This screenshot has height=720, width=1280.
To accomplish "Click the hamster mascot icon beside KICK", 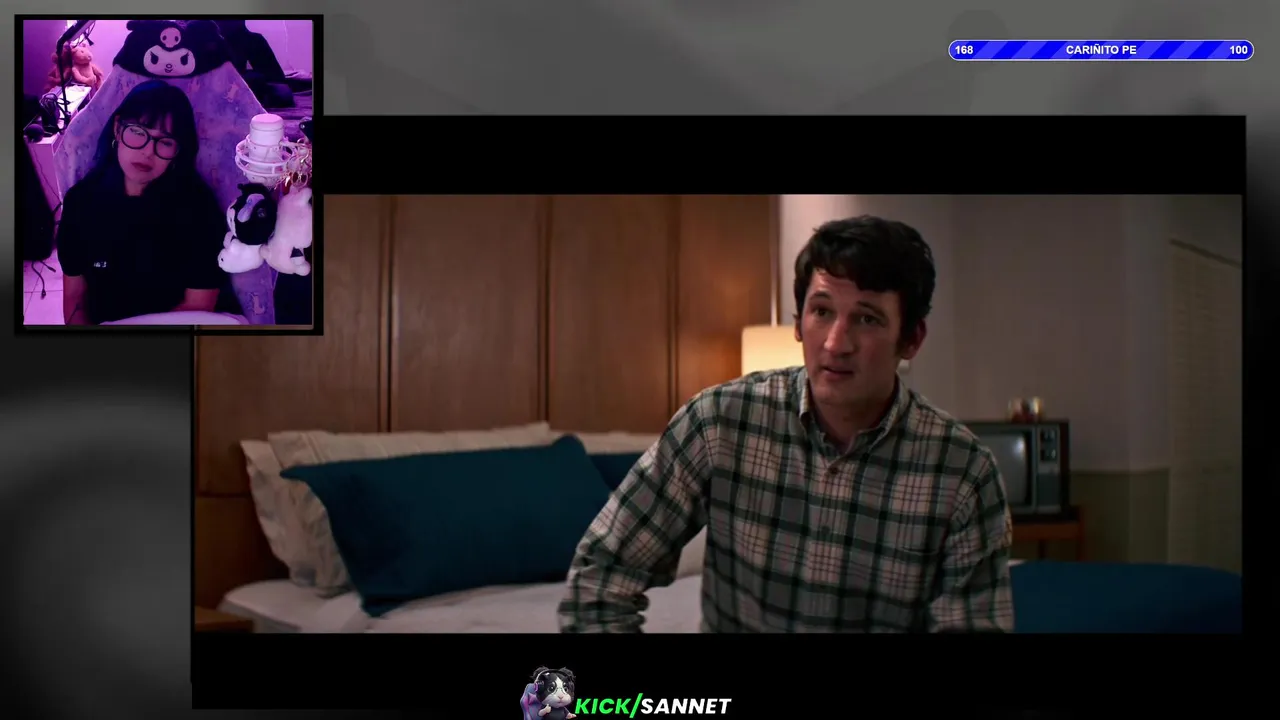I will coord(548,693).
